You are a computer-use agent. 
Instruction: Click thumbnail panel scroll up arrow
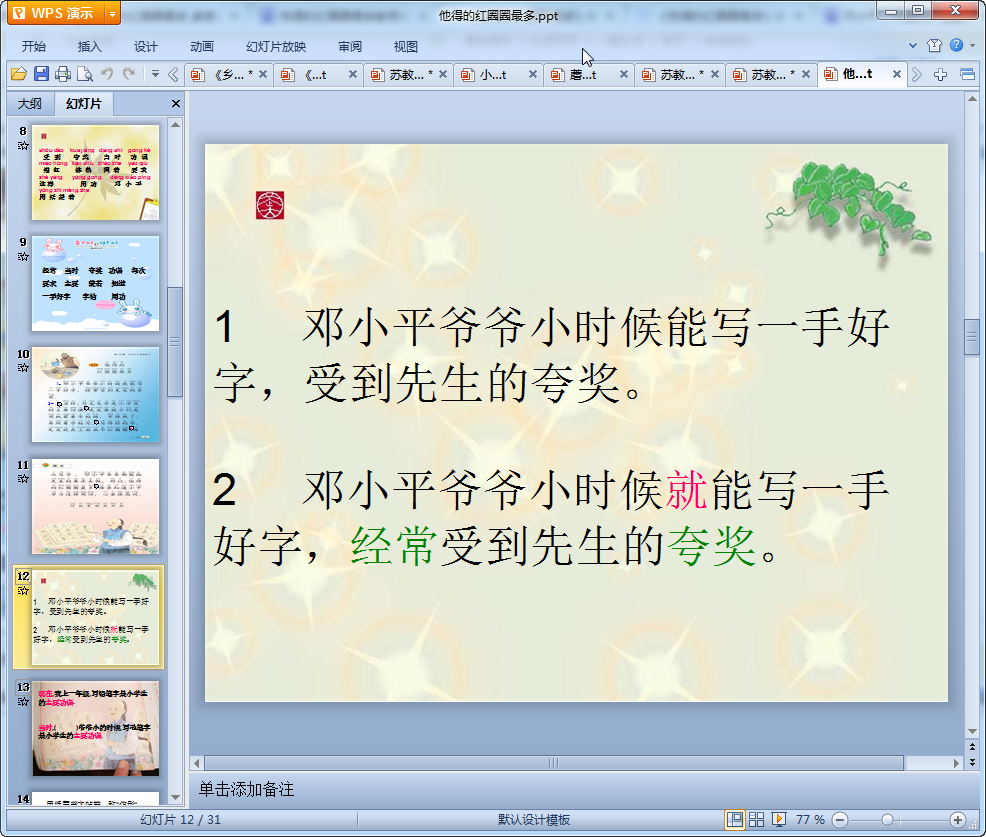pyautogui.click(x=175, y=125)
